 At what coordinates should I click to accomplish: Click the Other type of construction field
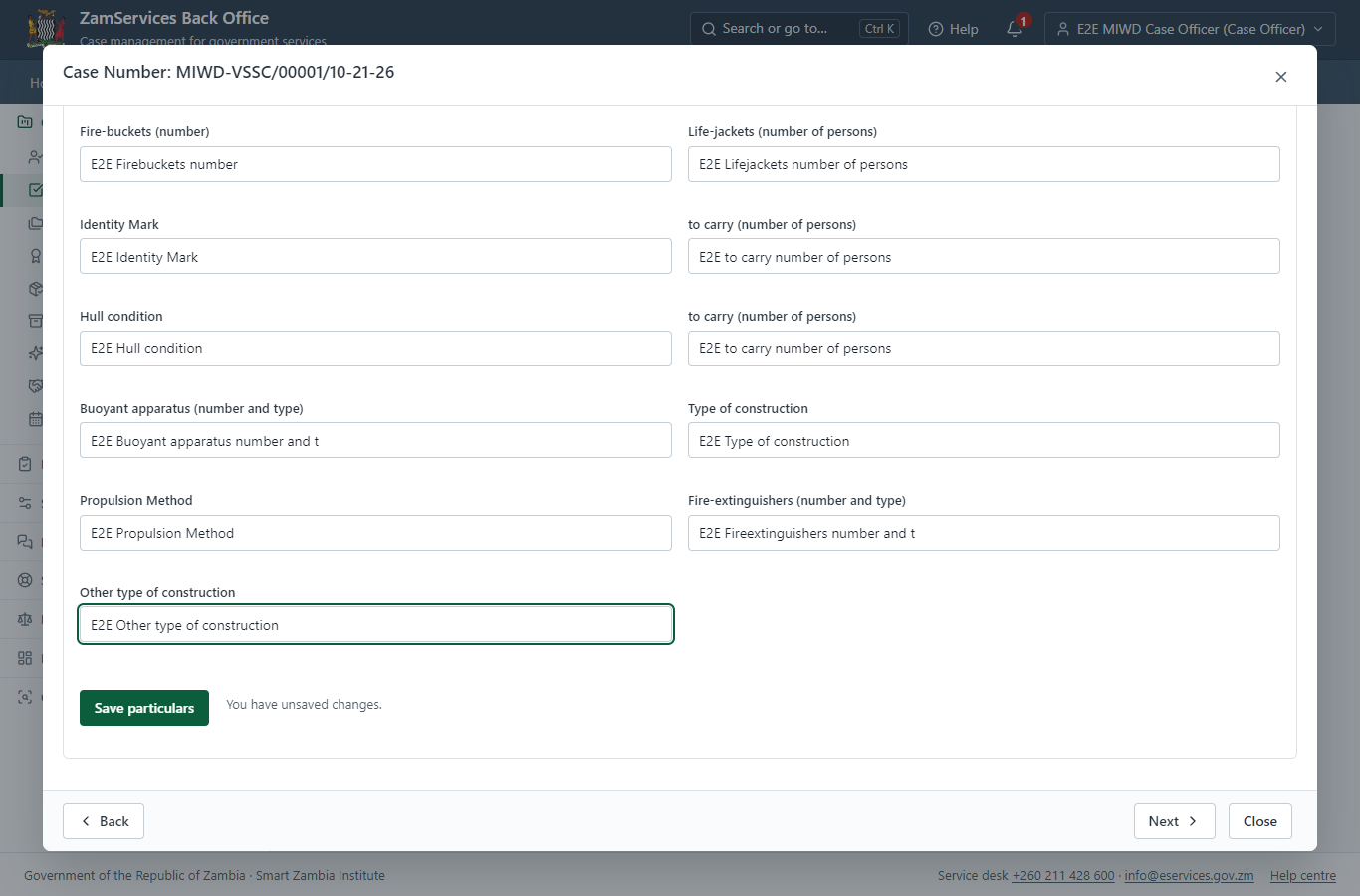(375, 625)
